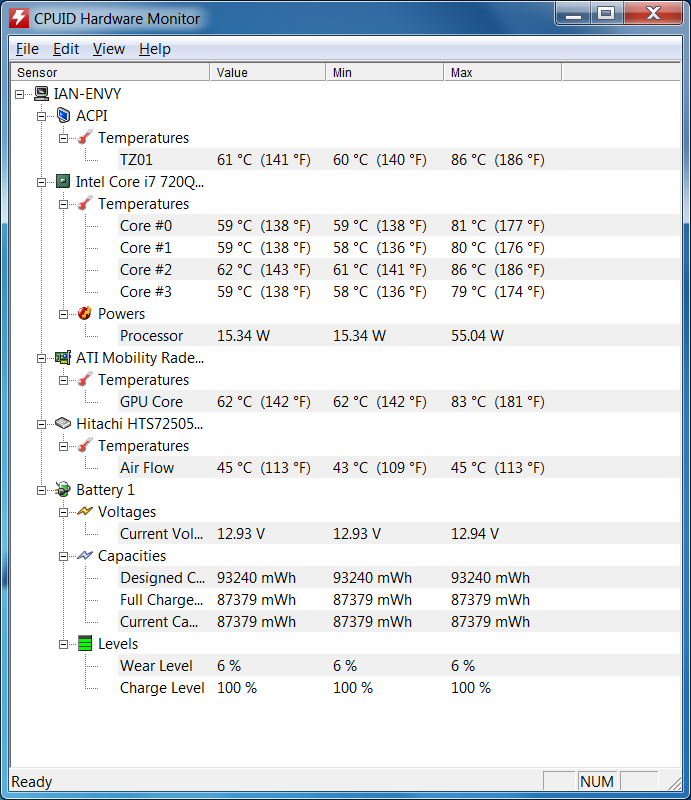This screenshot has width=691, height=800.
Task: Click the Value column header
Action: [x=268, y=72]
